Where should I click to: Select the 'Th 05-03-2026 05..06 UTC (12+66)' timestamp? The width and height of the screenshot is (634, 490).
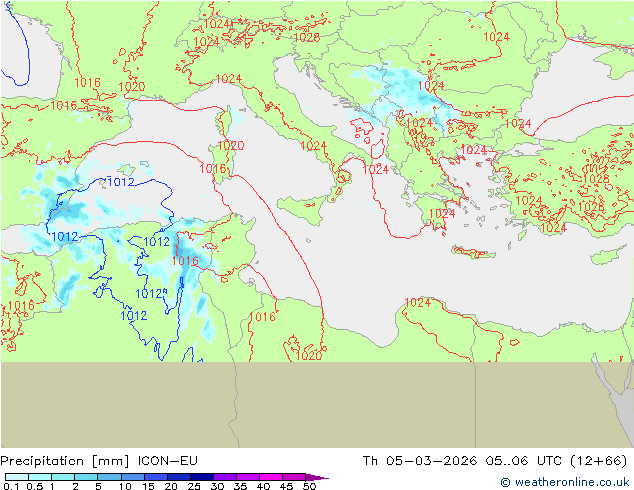pyautogui.click(x=495, y=461)
